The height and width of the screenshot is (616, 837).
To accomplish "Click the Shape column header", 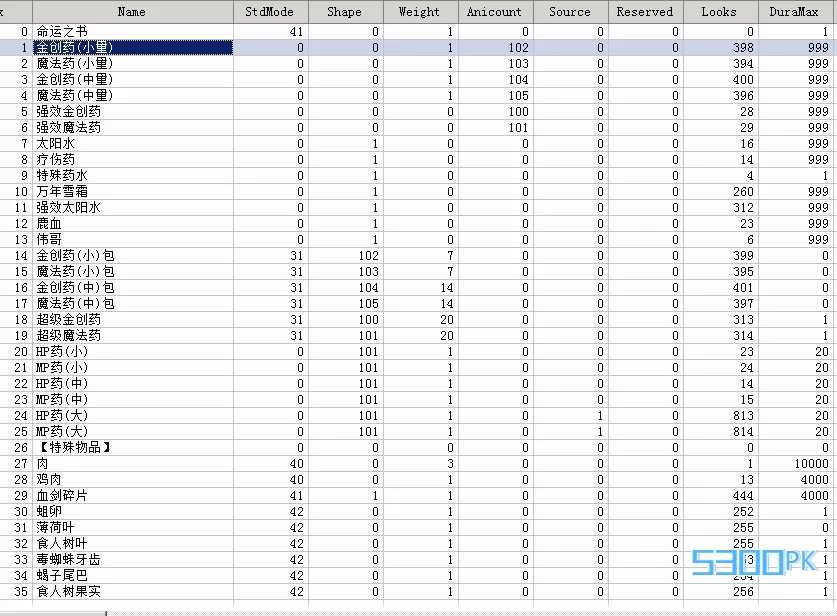I will [x=345, y=12].
